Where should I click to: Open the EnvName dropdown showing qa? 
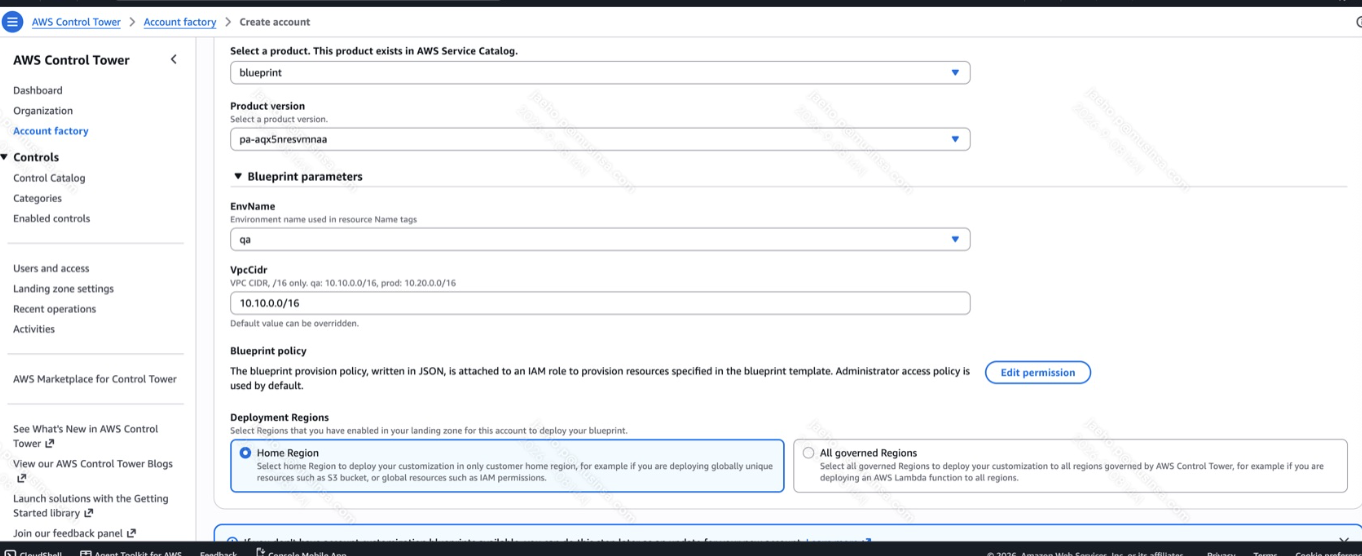point(600,240)
